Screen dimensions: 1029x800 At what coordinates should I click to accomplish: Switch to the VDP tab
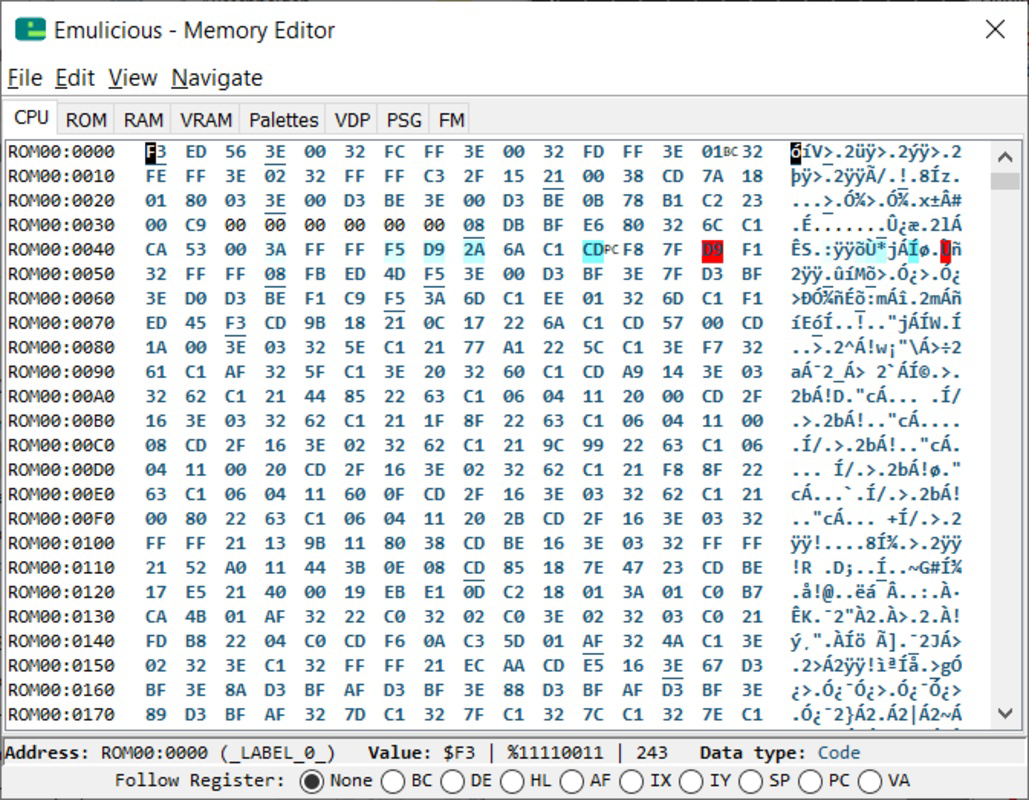352,120
